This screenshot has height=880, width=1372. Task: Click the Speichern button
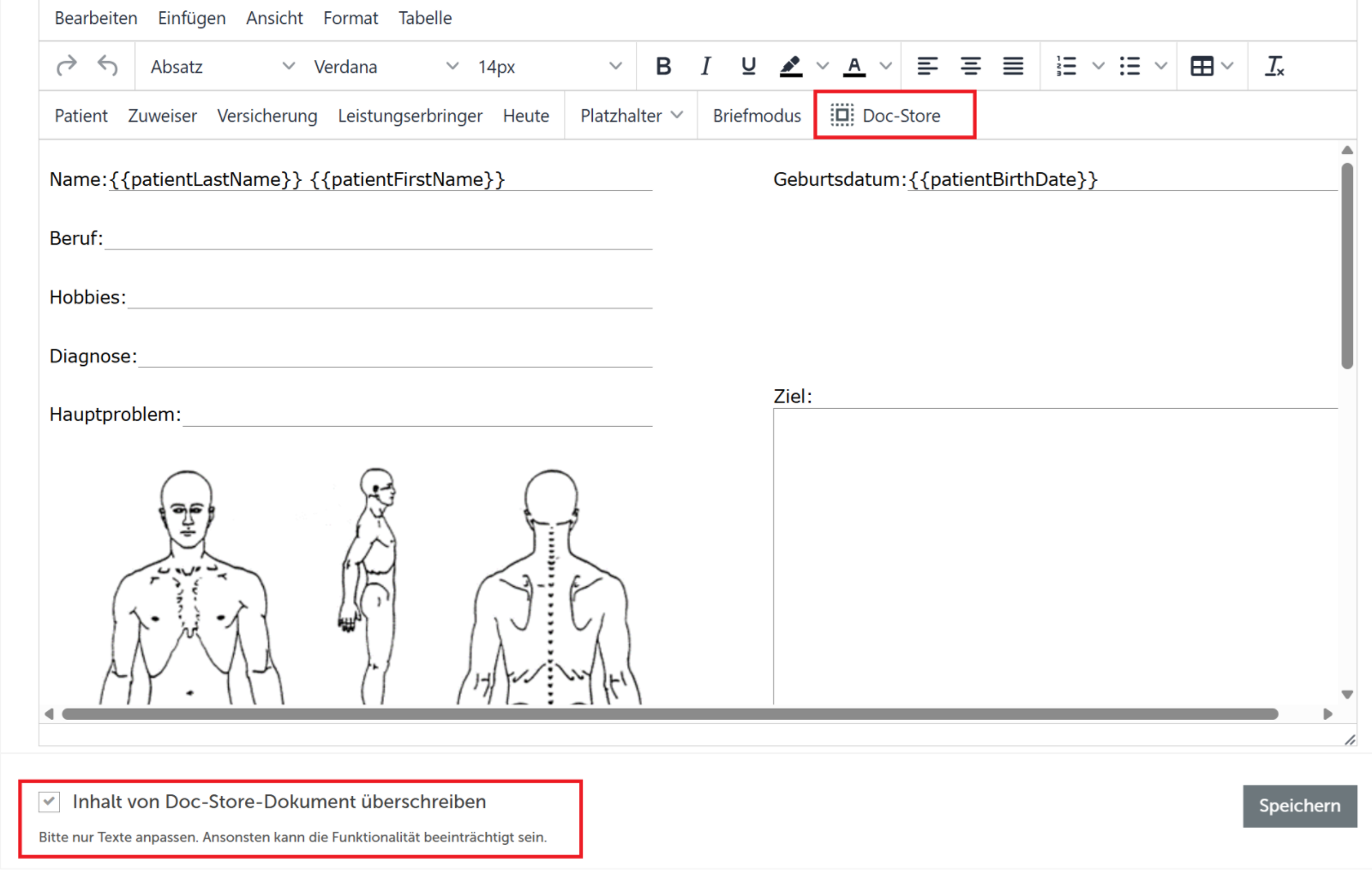[x=1299, y=806]
